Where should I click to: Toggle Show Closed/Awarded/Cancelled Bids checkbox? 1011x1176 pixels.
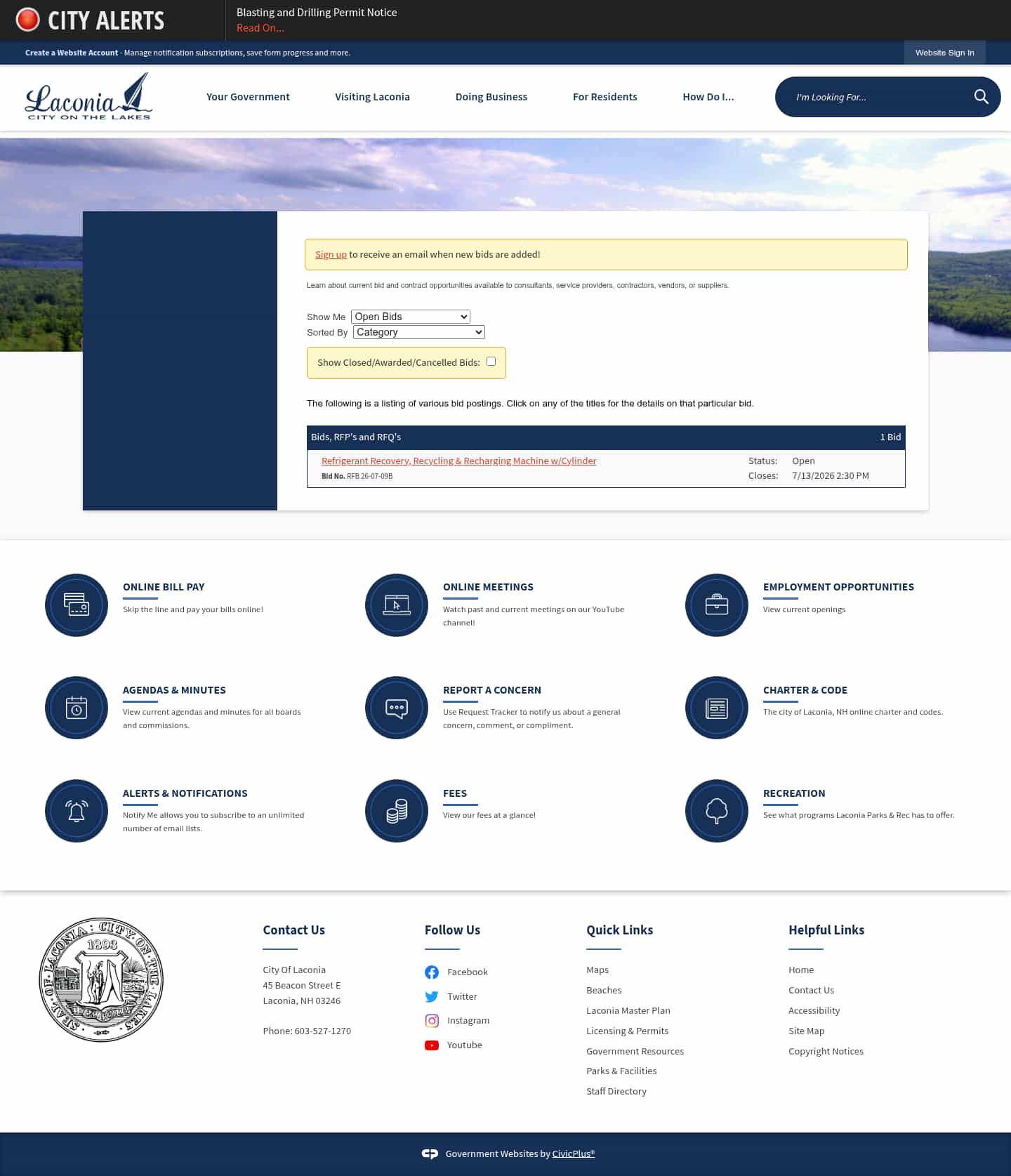click(491, 362)
